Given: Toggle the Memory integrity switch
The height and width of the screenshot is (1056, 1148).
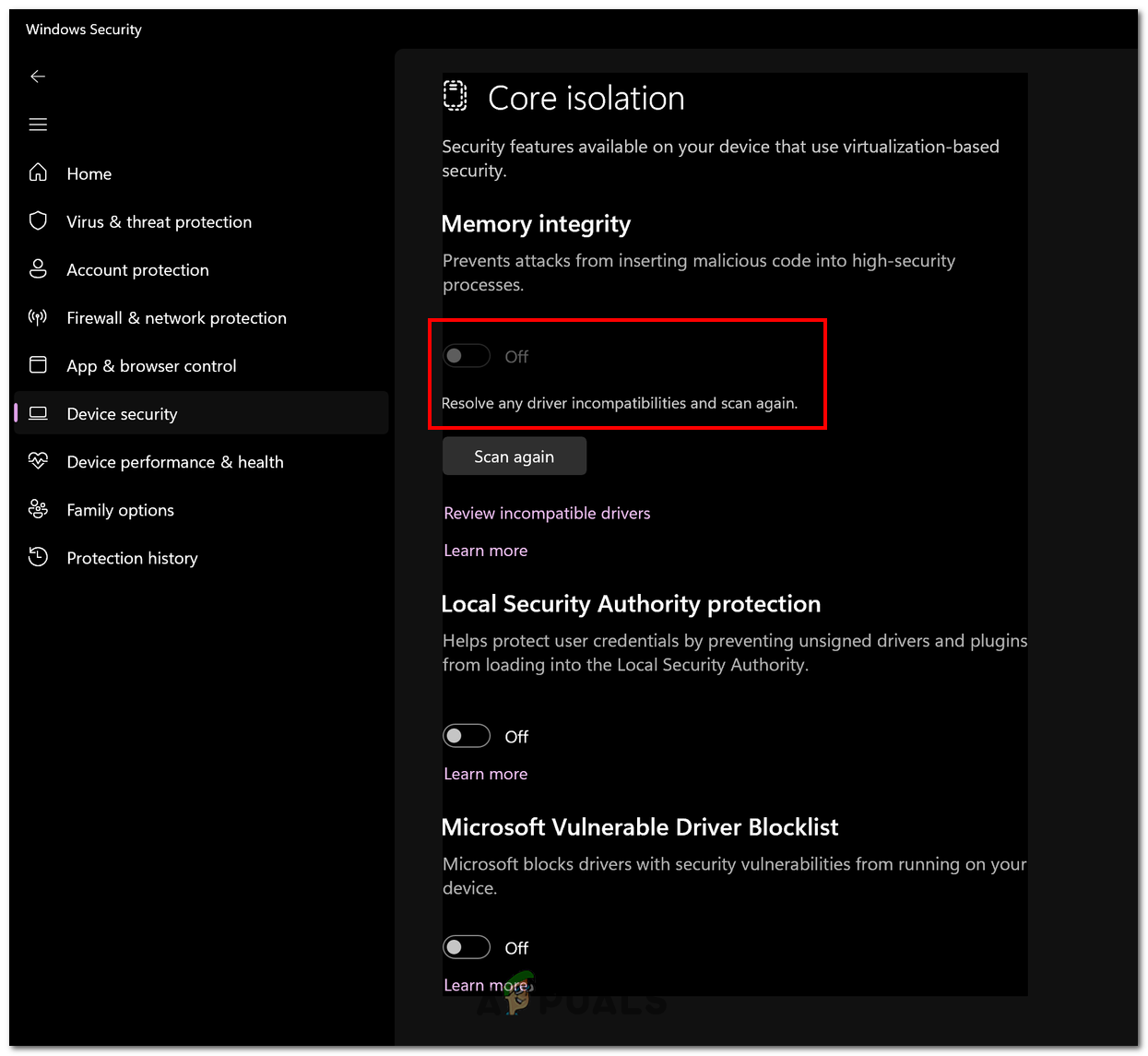Looking at the screenshot, I should [x=466, y=356].
